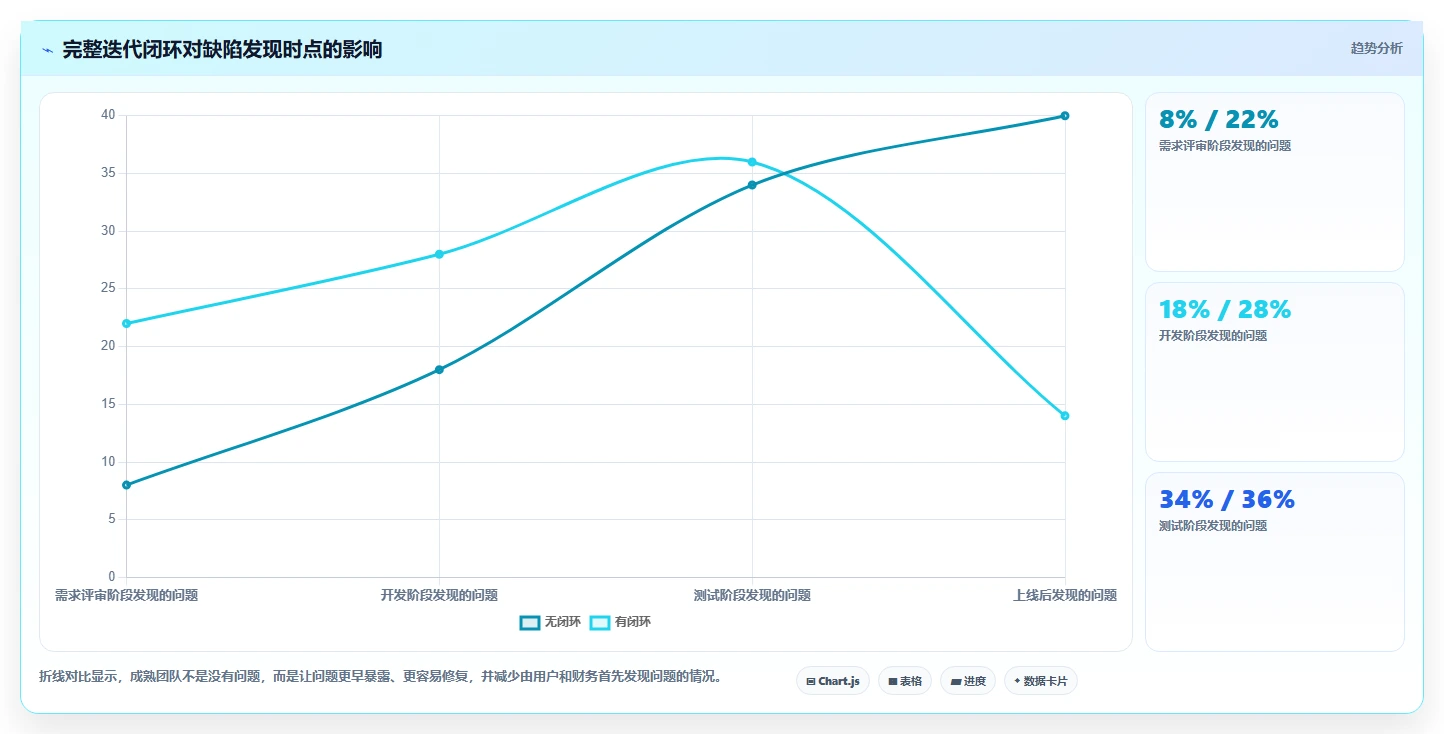
Task: Click the y-axis value 40
Action: click(109, 115)
